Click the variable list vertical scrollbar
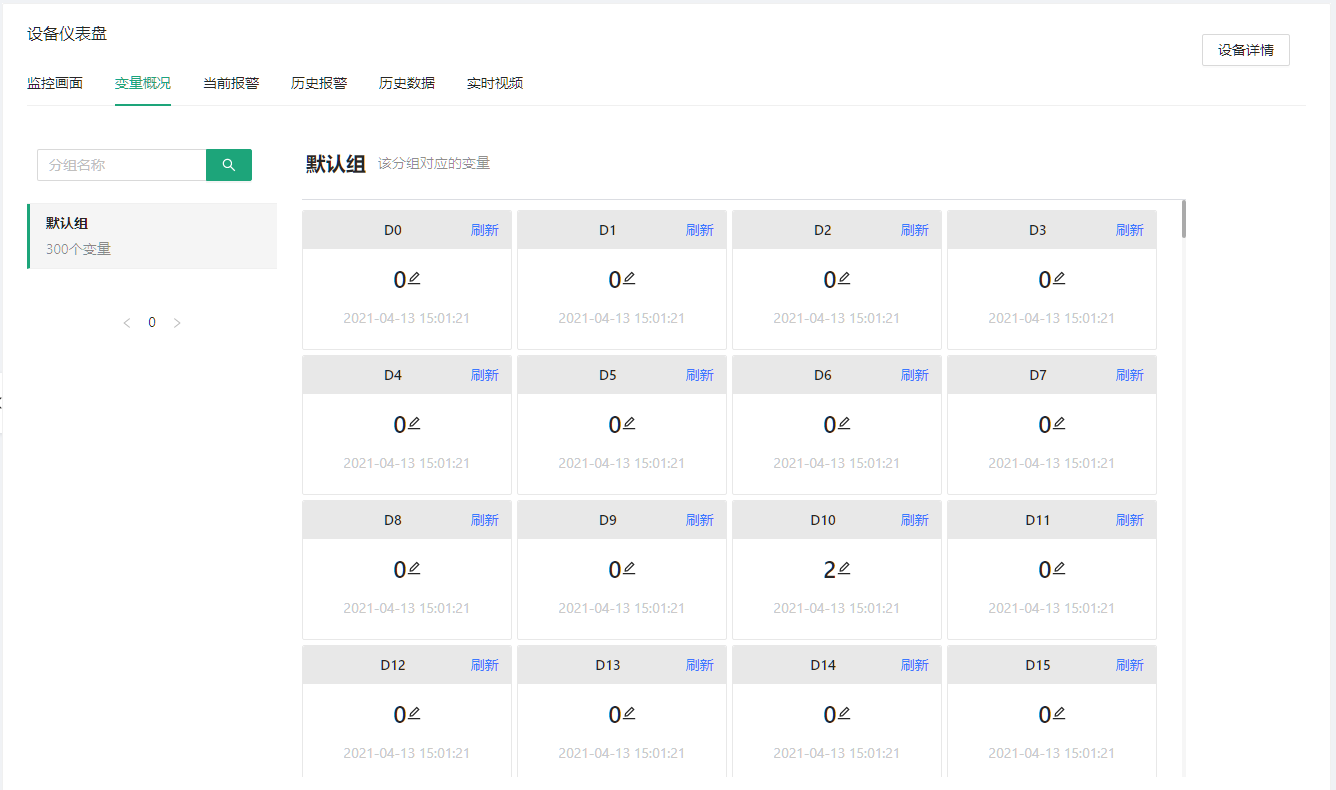 pos(1184,219)
